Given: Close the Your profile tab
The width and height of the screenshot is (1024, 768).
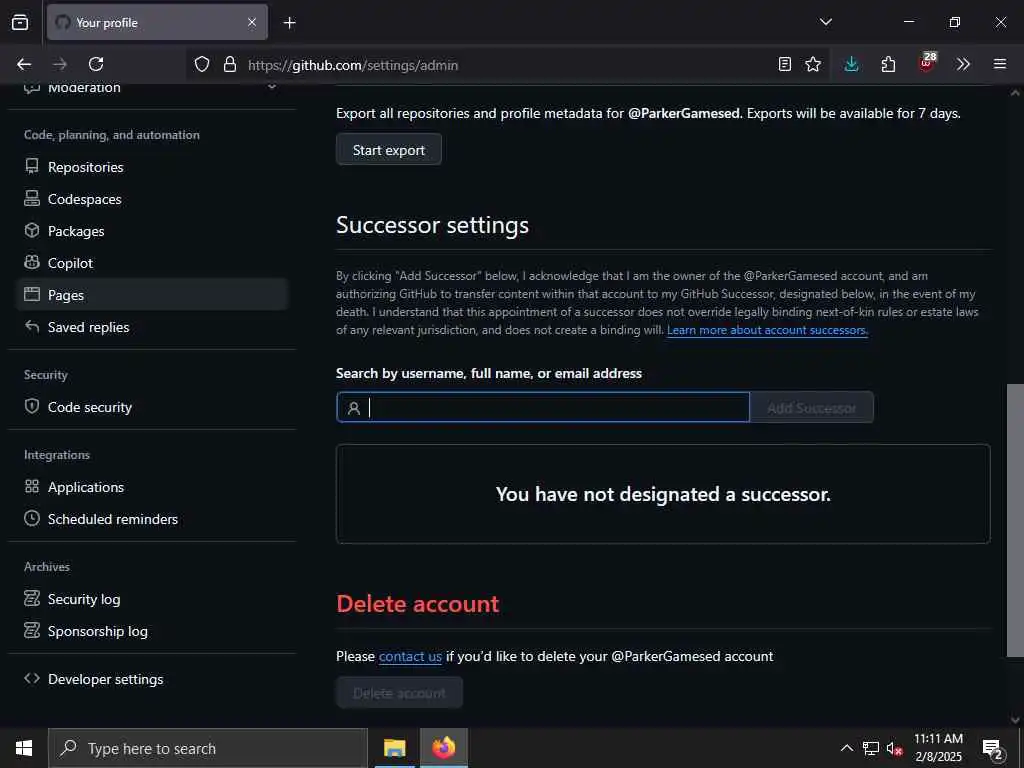Looking at the screenshot, I should click(252, 22).
